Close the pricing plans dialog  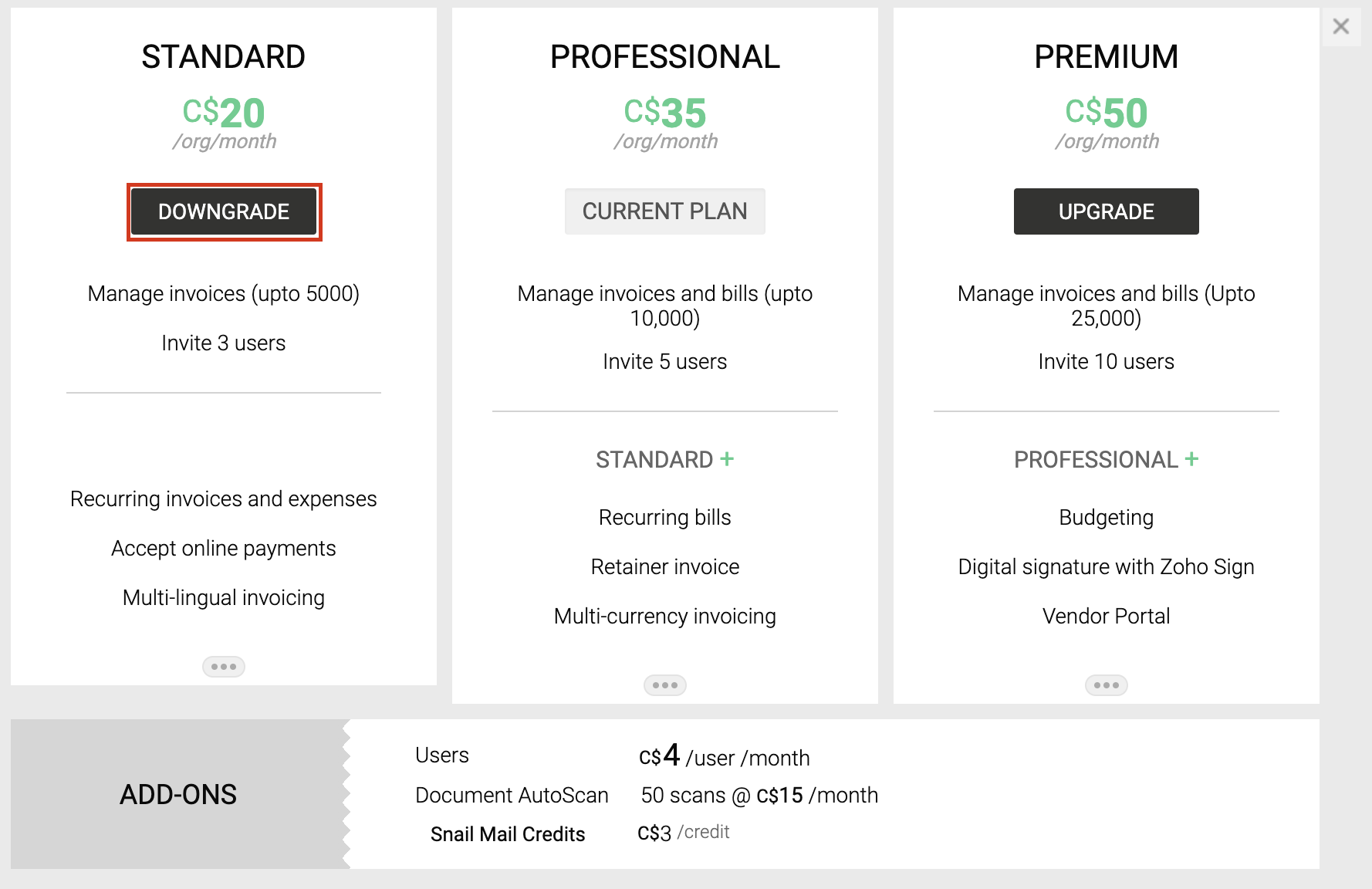(x=1341, y=27)
